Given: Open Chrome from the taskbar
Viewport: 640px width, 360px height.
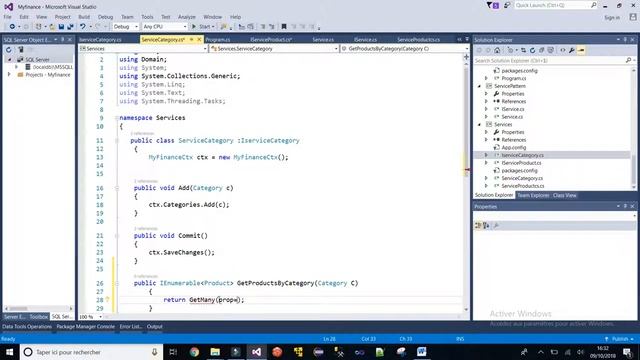Looking at the screenshot, I should pos(194,352).
